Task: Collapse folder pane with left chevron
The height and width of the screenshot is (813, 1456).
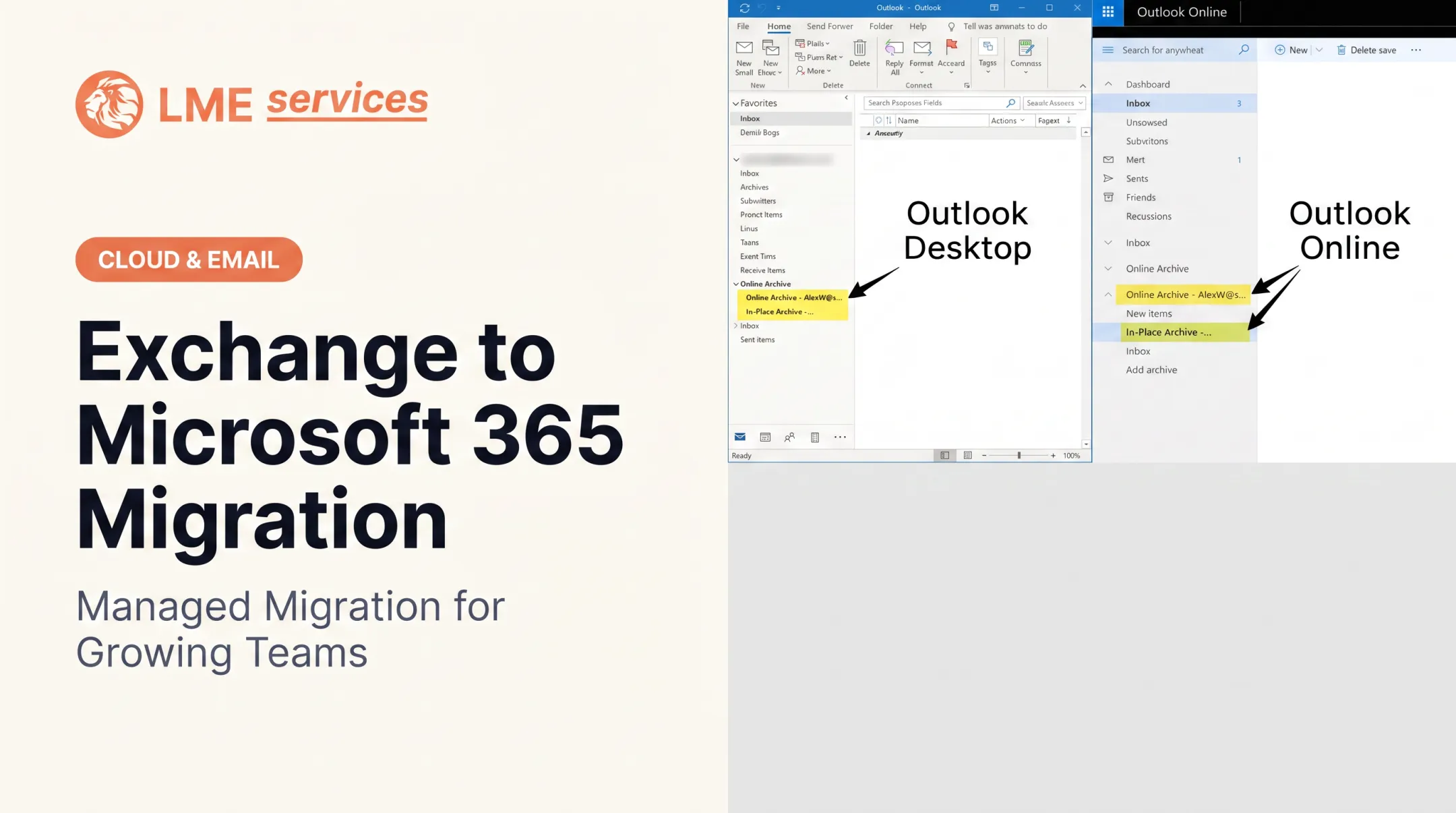Action: click(x=846, y=98)
